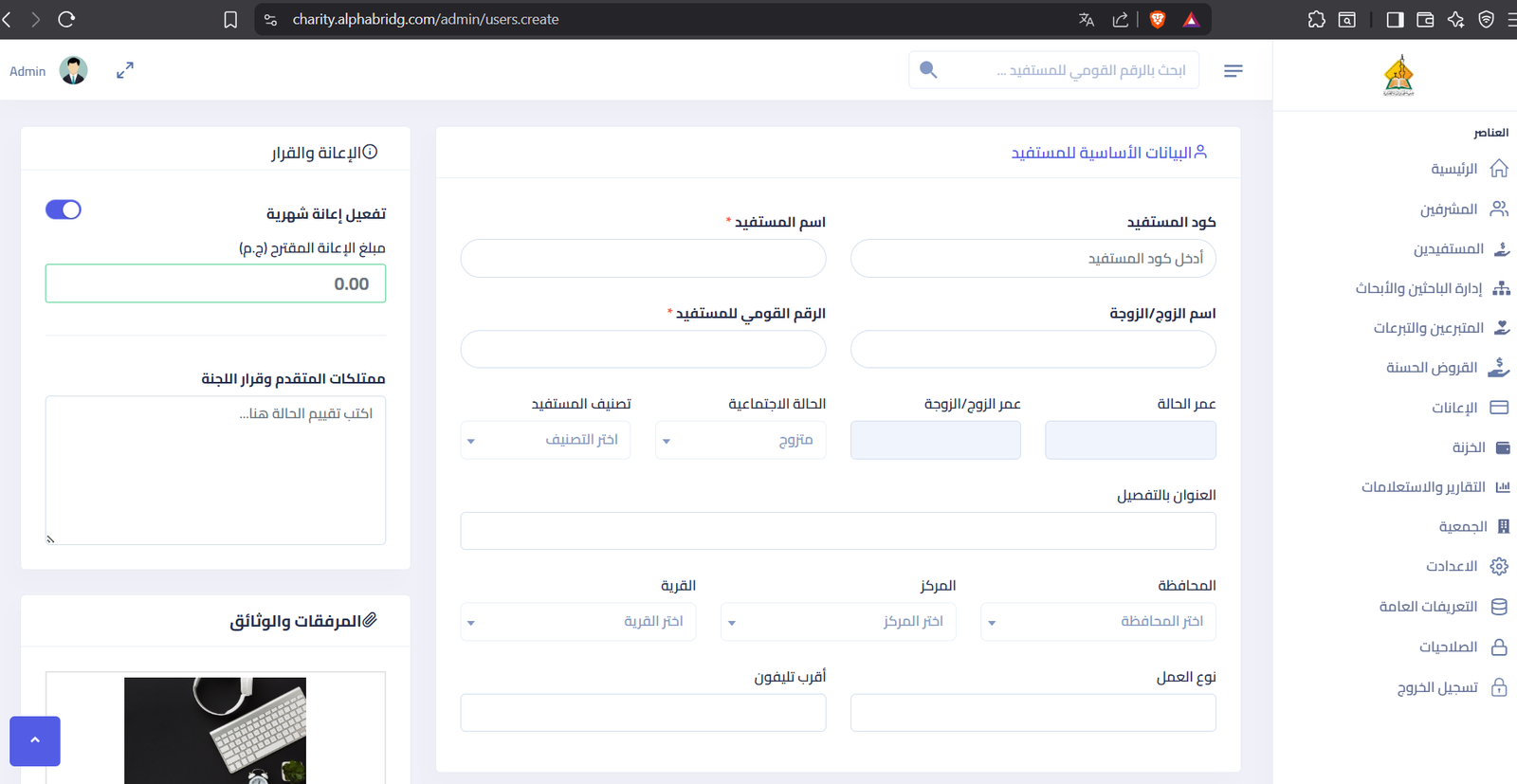The width and height of the screenshot is (1517, 784).
Task: Click the building icon beside الجمعية
Action: [x=1504, y=526]
